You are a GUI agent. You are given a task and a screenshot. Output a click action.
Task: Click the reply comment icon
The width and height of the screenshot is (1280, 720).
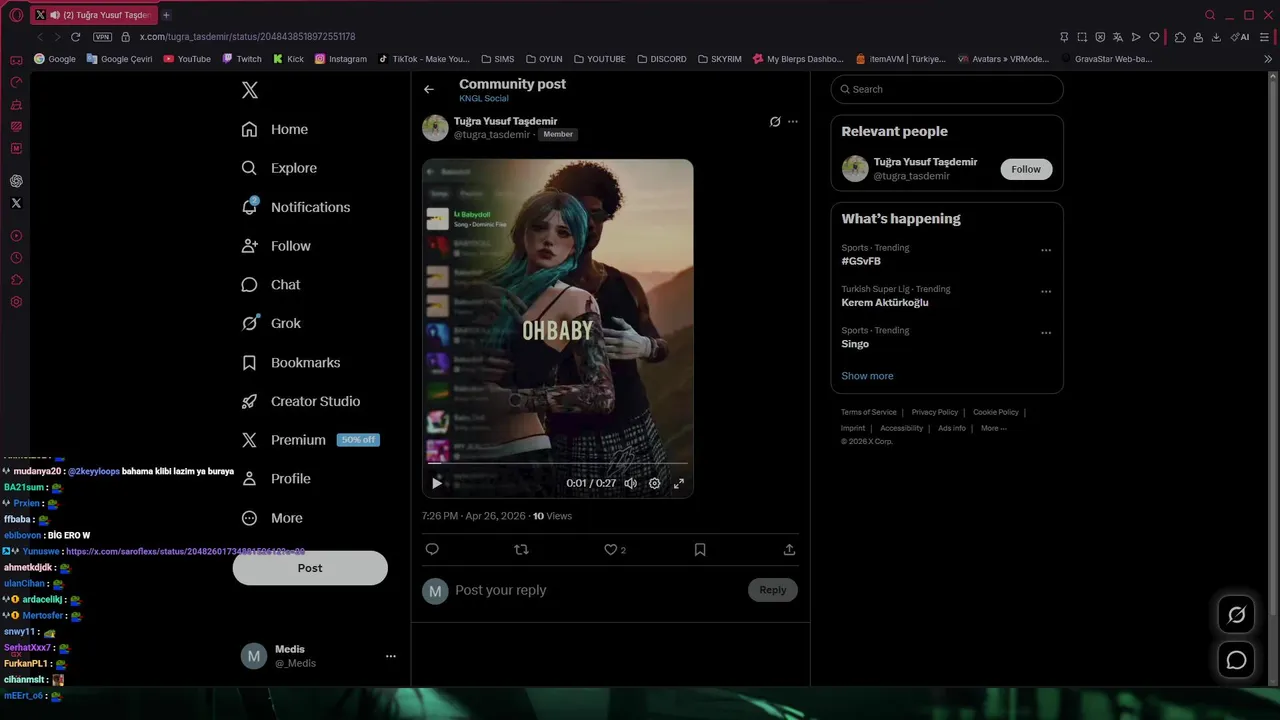432,549
